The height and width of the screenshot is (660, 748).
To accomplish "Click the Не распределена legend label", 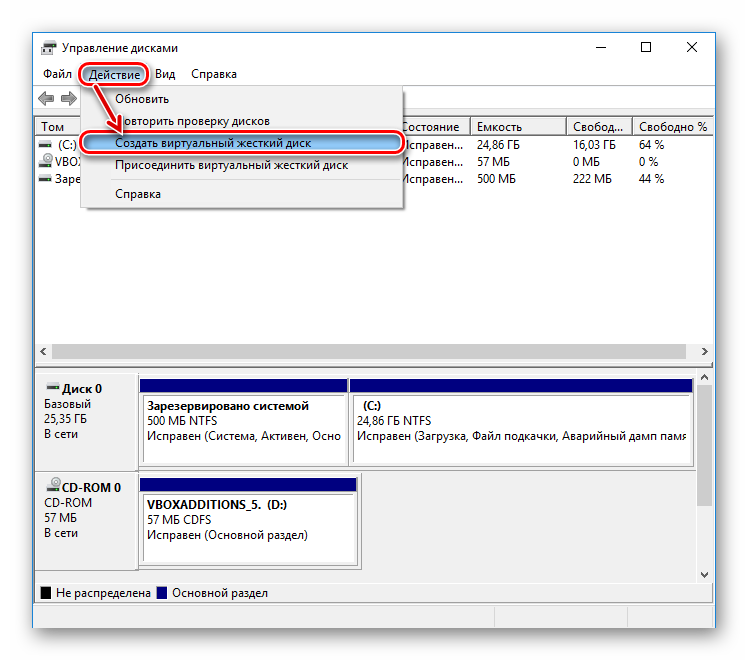I will pos(103,593).
